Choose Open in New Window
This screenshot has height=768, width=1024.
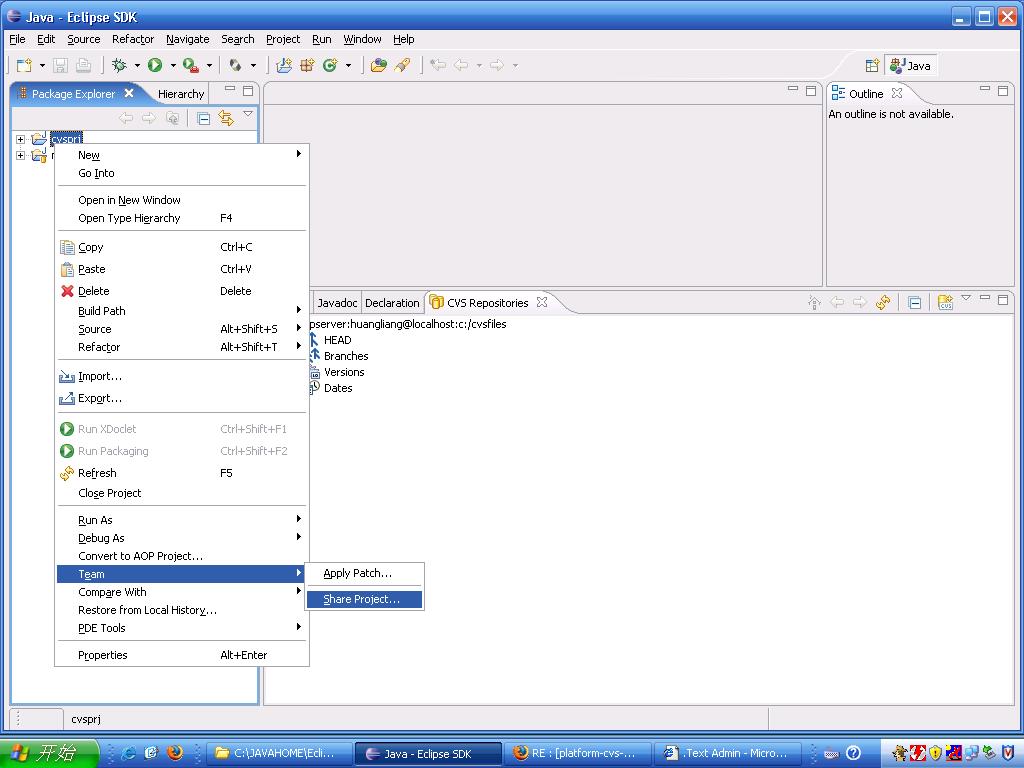click(x=182, y=200)
